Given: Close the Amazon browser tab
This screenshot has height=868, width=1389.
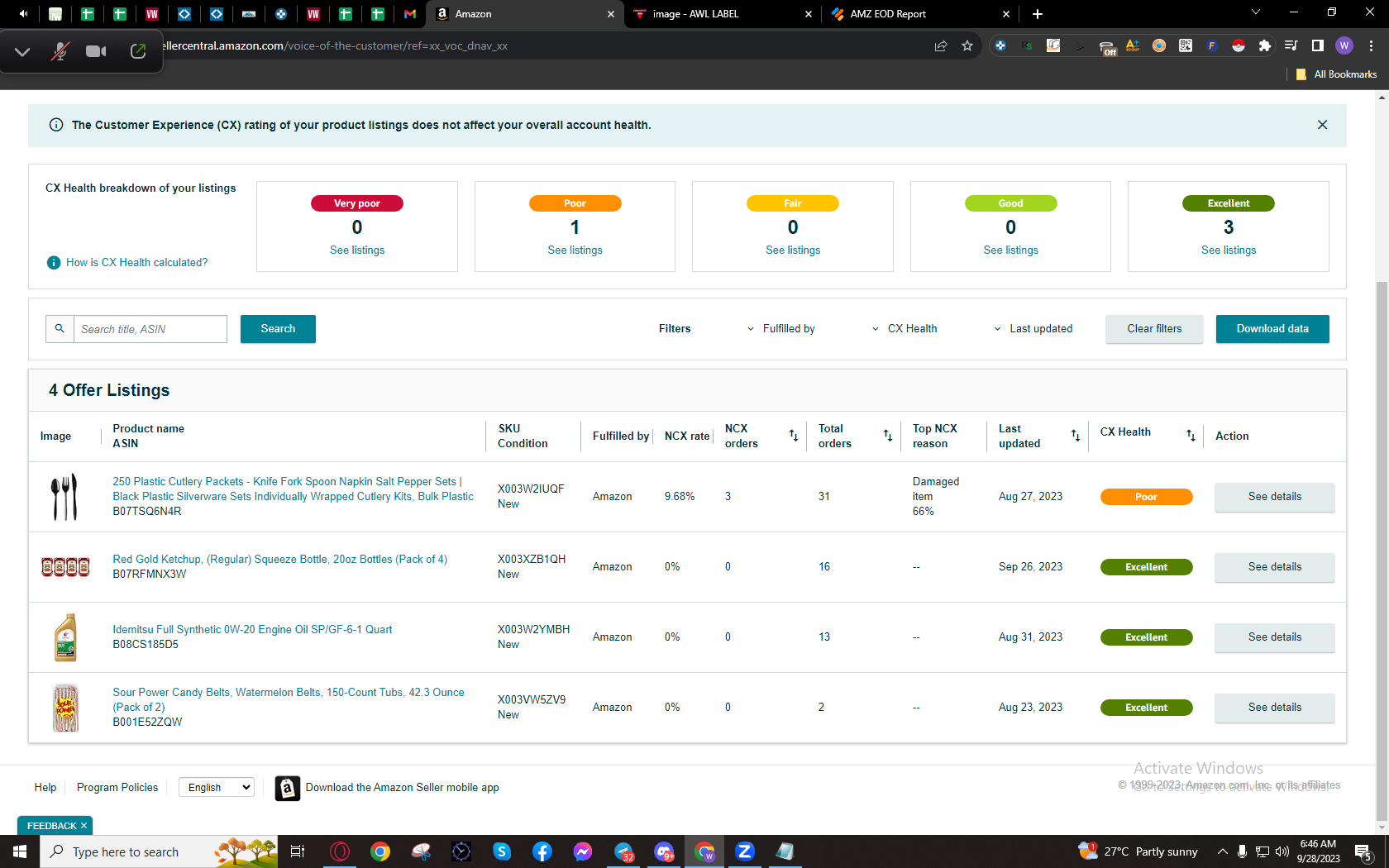Looking at the screenshot, I should pyautogui.click(x=611, y=14).
